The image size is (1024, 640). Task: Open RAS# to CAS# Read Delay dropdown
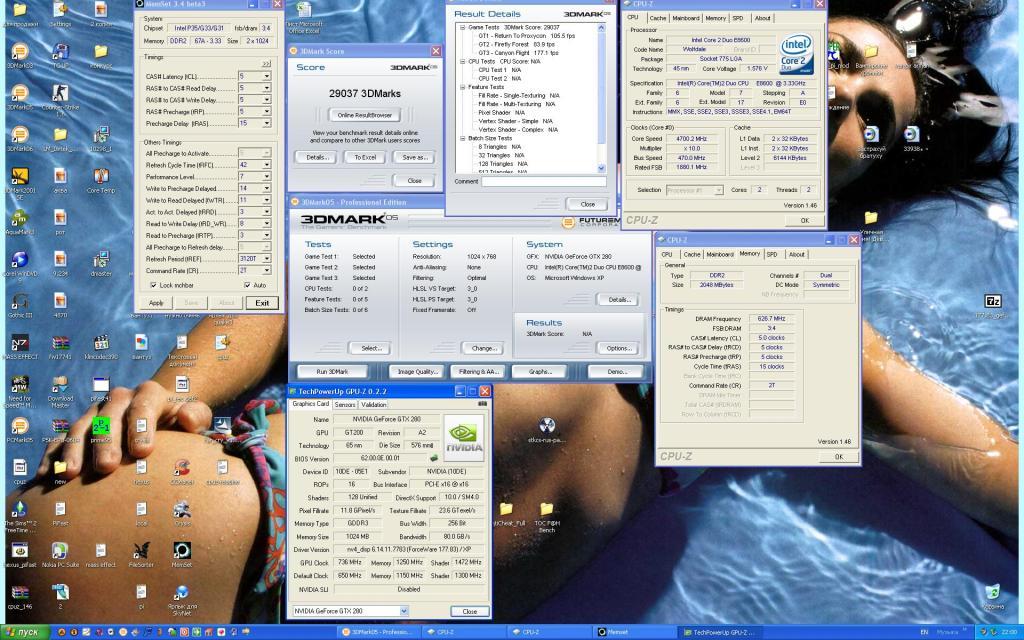(x=266, y=88)
